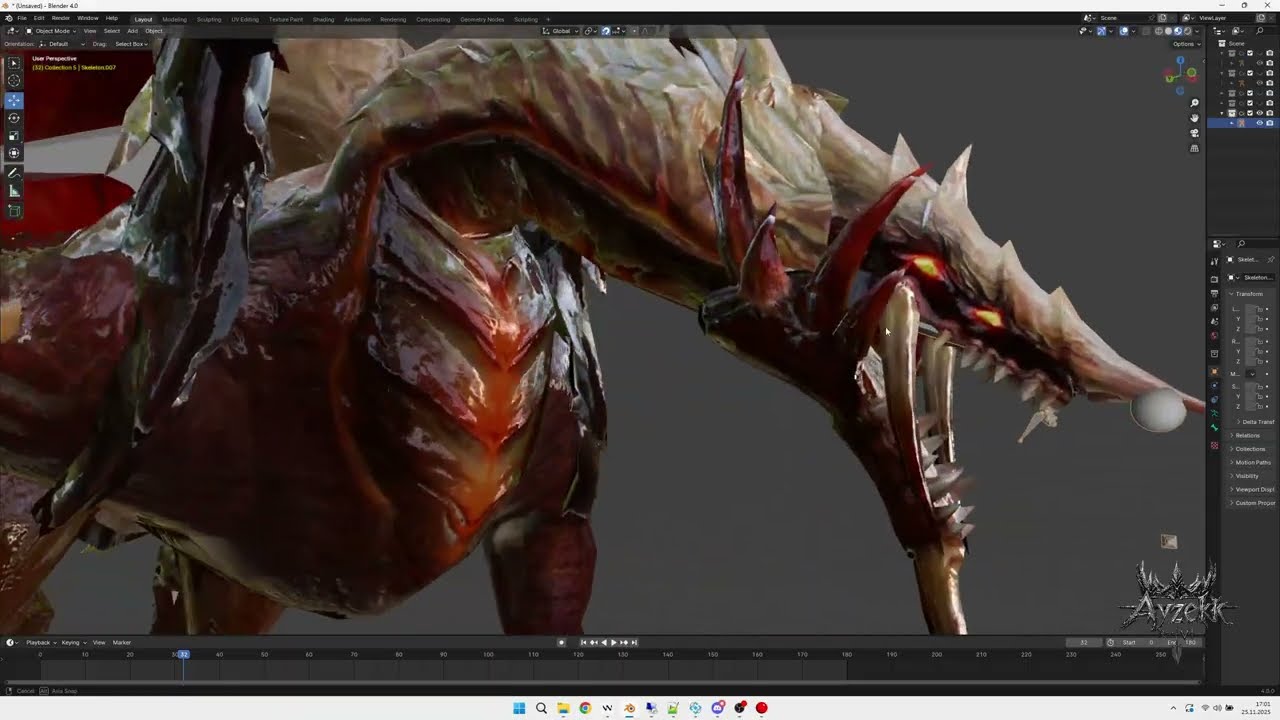Open Chrome from the taskbar

(x=585, y=708)
